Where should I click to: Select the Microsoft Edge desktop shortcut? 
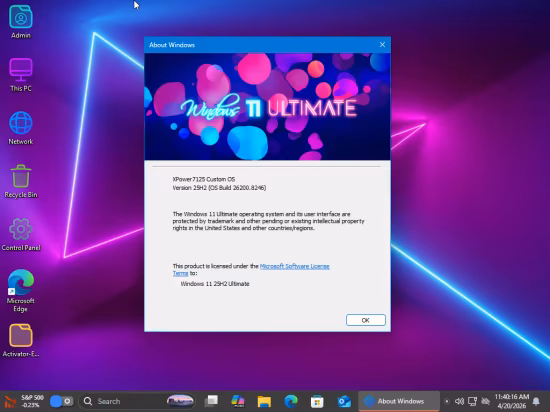click(21, 290)
